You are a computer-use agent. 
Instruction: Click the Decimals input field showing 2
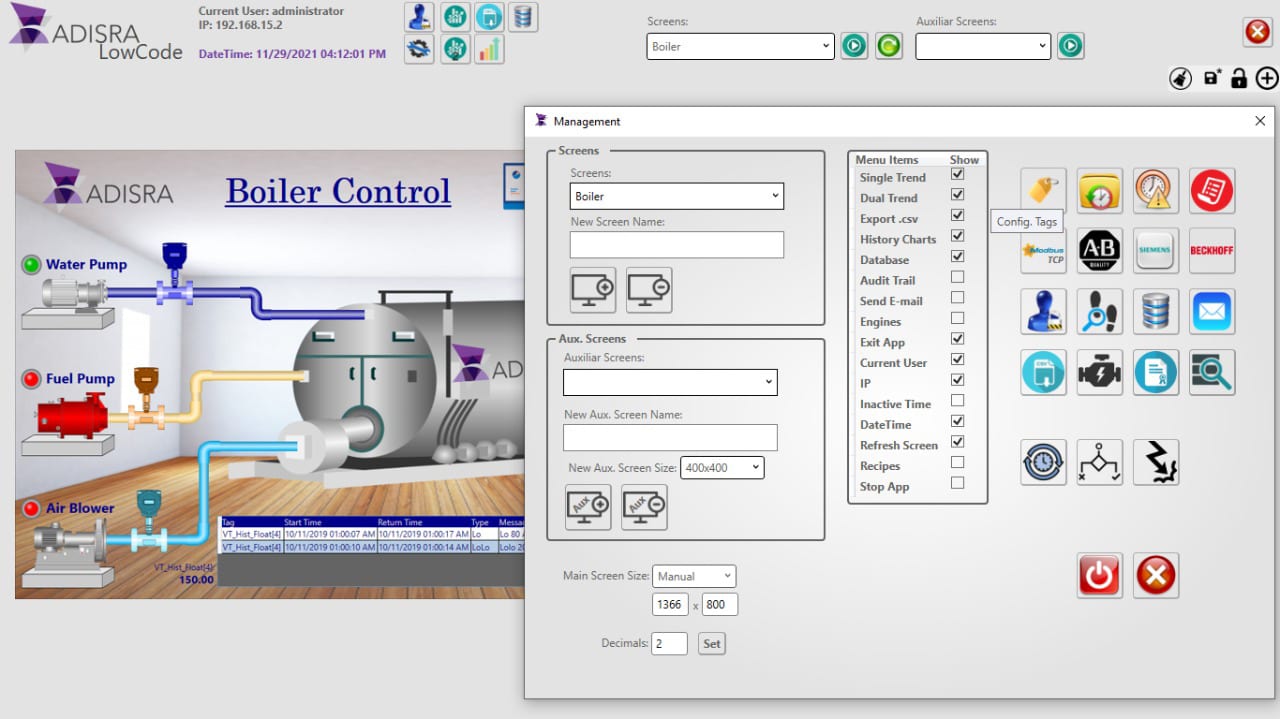pos(670,644)
